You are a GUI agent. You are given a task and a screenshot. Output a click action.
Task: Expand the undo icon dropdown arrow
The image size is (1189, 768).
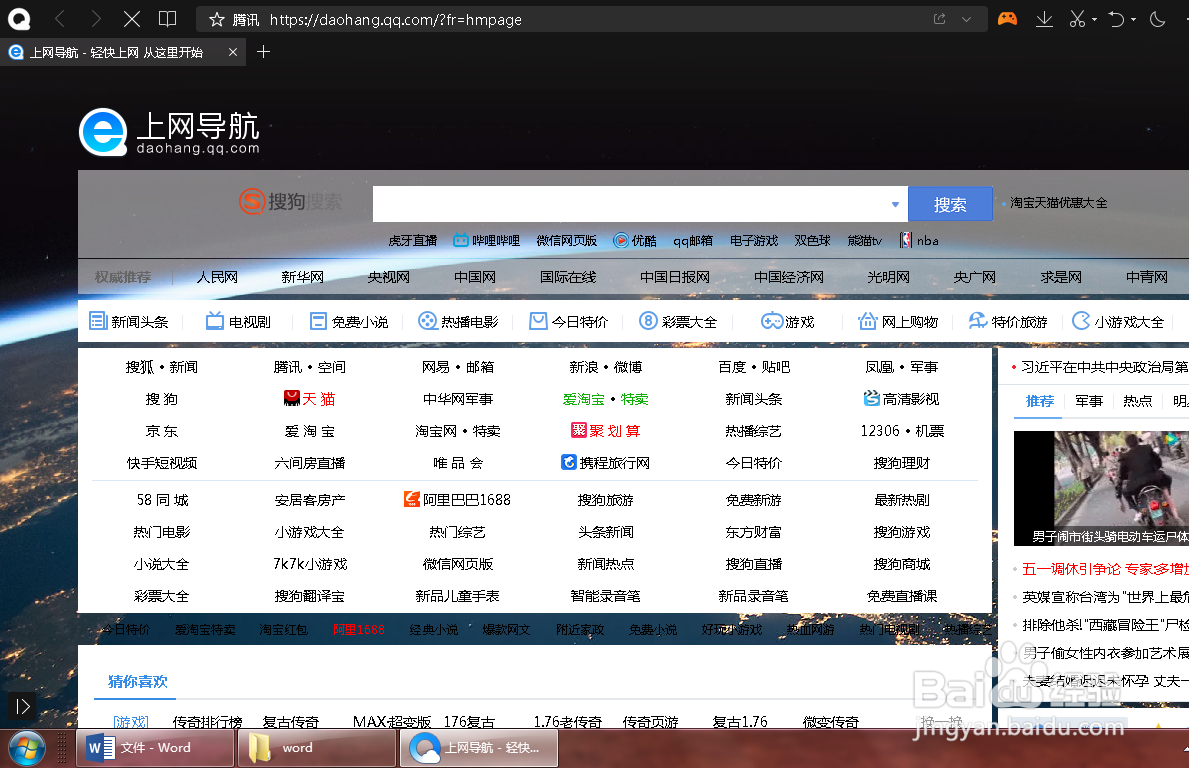(1134, 20)
